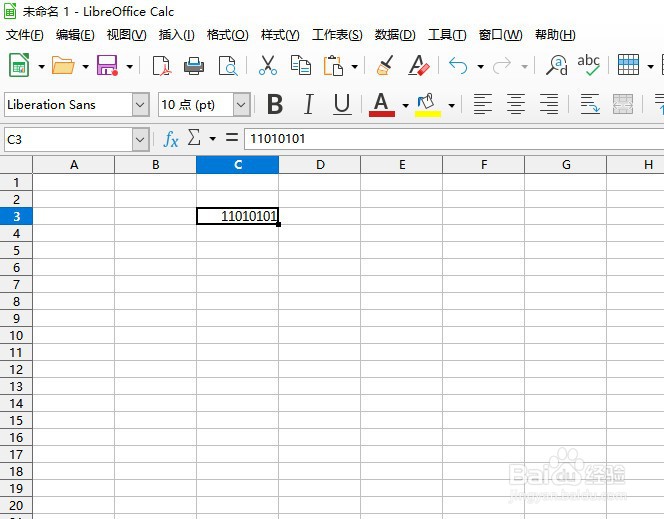Cut selection with the scissors icon
This screenshot has width=664, height=519.
coord(268,65)
